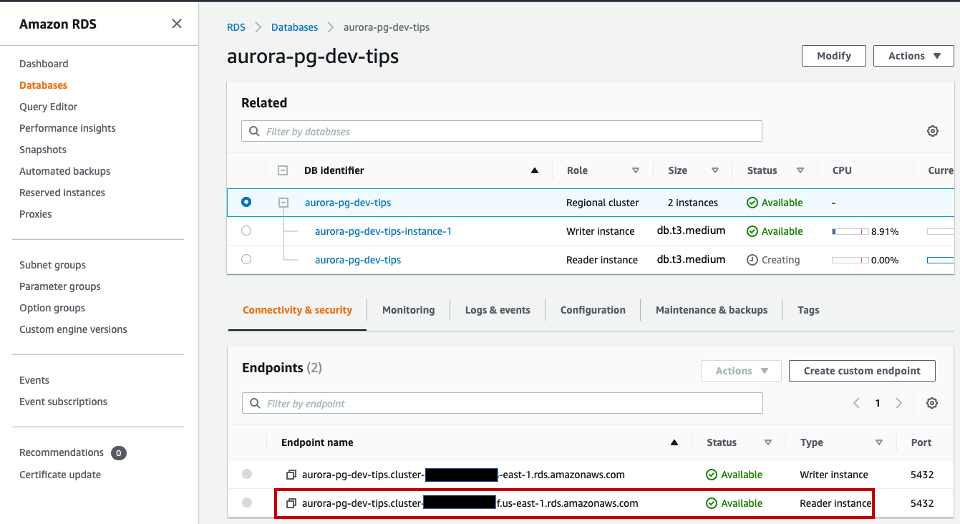Open Endpoints table settings gear
Viewport: 960px width, 524px height.
pos(932,403)
